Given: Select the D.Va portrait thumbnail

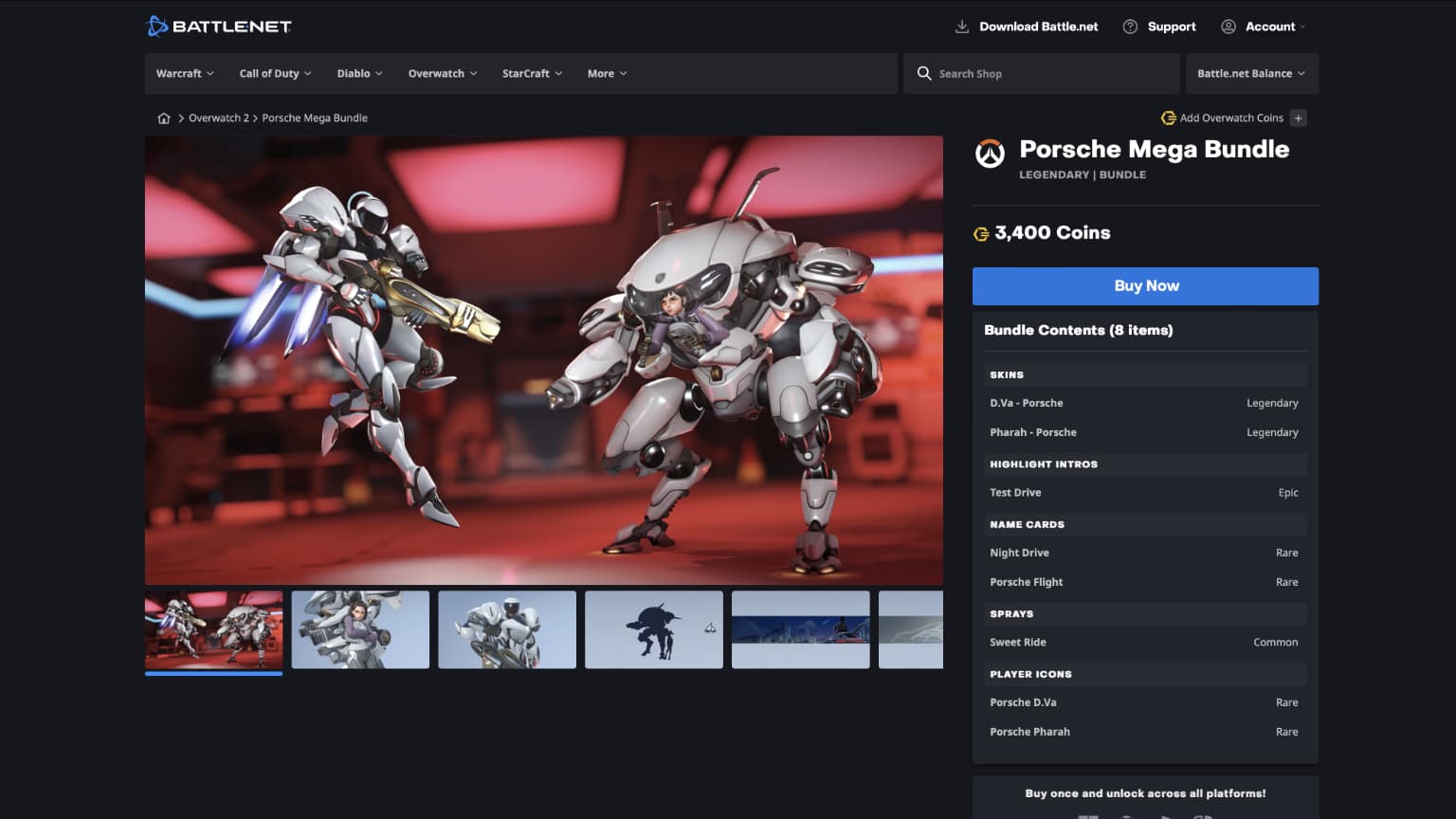Looking at the screenshot, I should pos(360,629).
